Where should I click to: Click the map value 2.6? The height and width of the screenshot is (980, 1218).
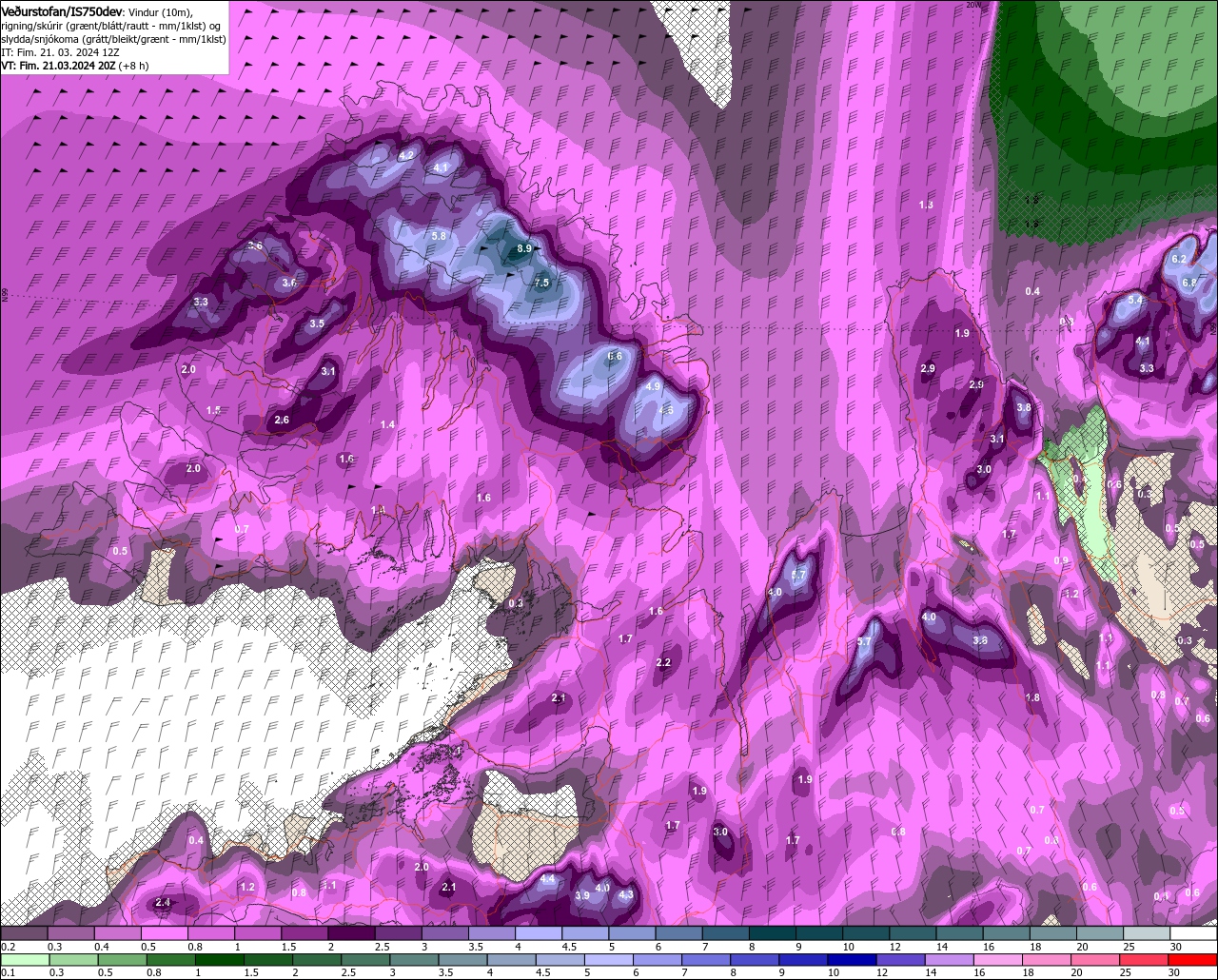coord(282,420)
